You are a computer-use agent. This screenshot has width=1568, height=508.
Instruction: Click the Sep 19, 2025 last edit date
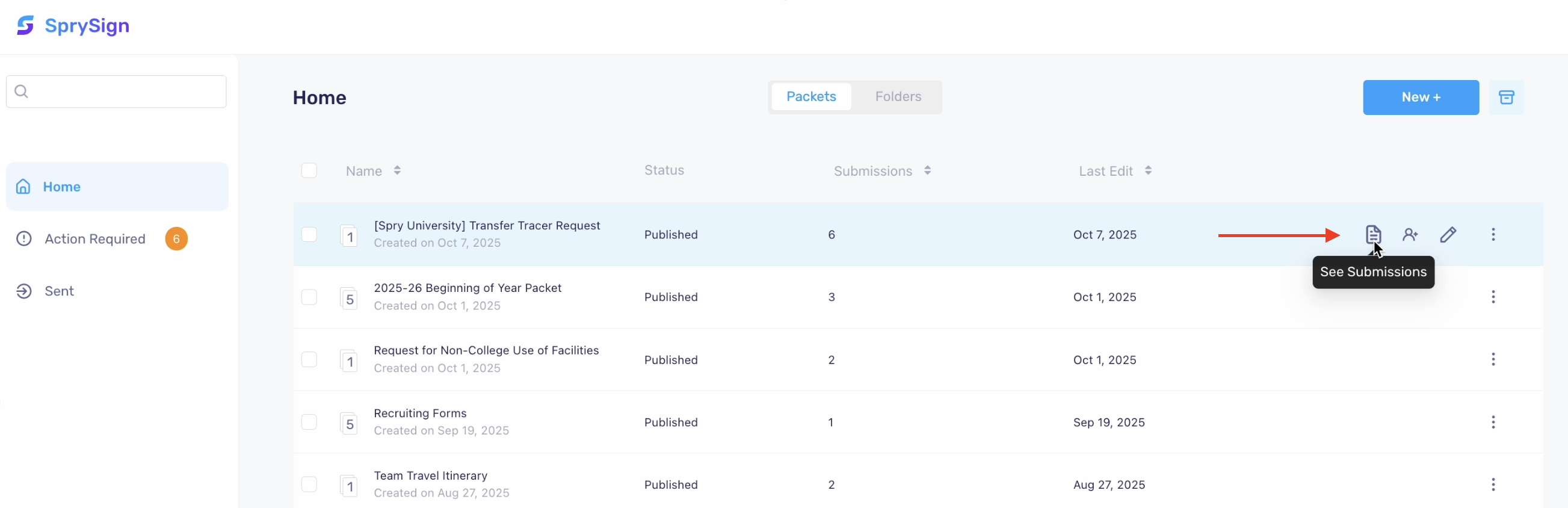[1108, 422]
